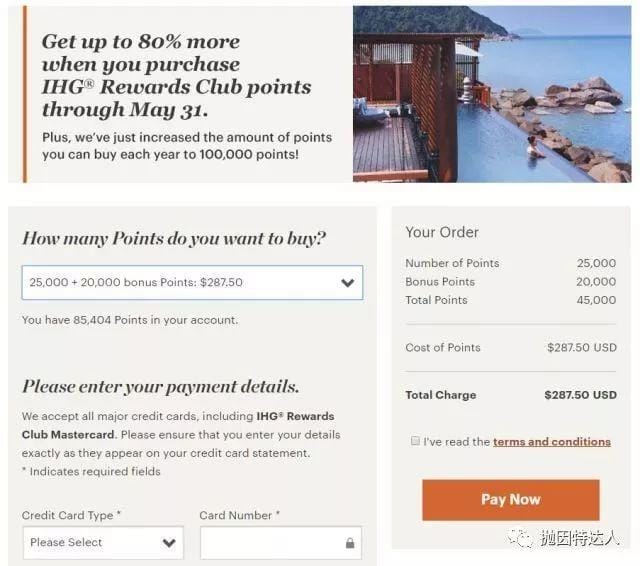640x566 pixels.
Task: Click 'How many Points do you want to buy?' heading
Action: [174, 238]
